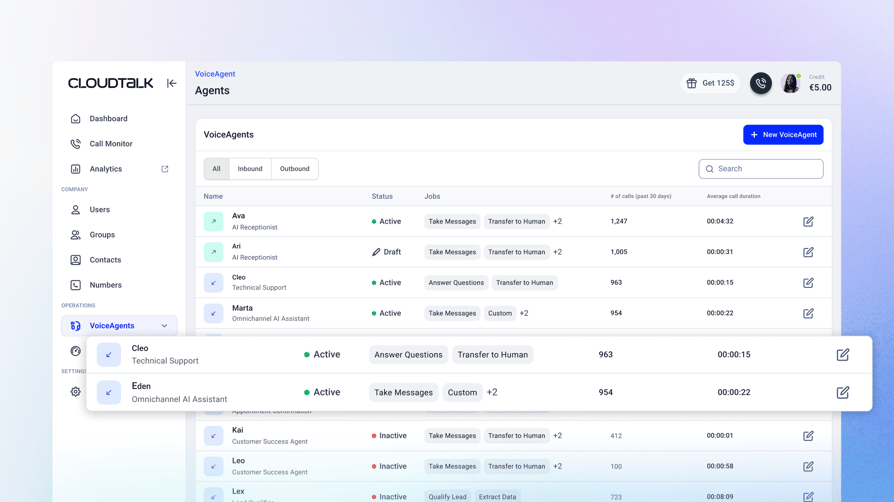This screenshot has height=502, width=894.
Task: Edit the Ava agent
Action: pyautogui.click(x=808, y=221)
